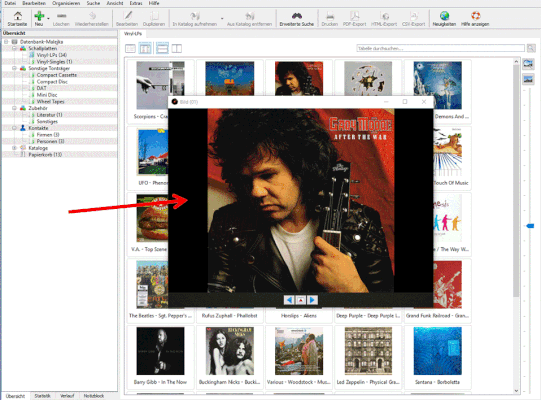Select Various - Woodstock album cover
Screen dimensions: 541x400
(x=299, y=351)
